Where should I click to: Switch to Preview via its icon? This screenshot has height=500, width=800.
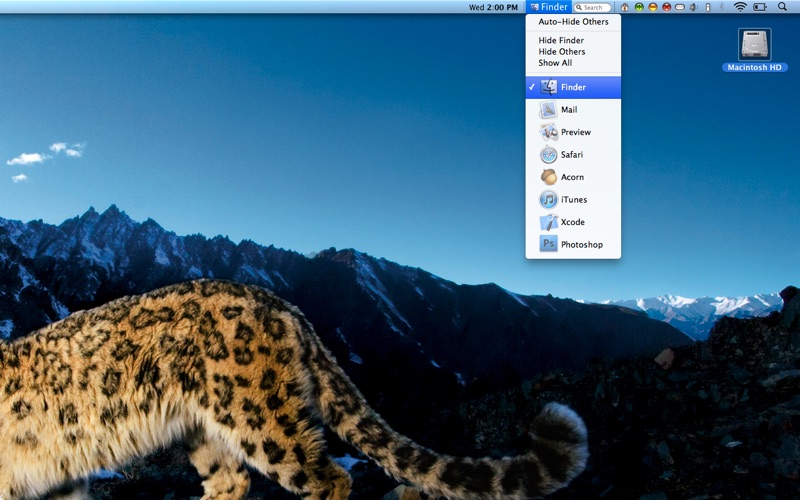click(x=548, y=132)
